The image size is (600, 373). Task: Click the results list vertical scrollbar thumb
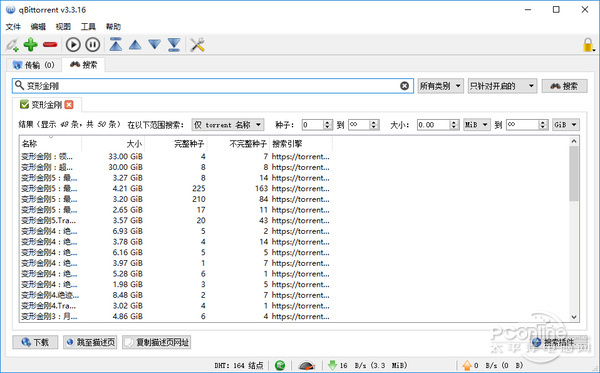point(574,173)
